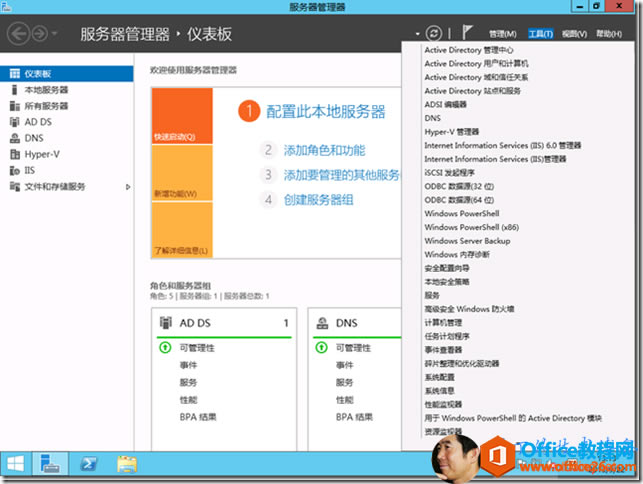The width and height of the screenshot is (643, 484).
Task: Open 性能监视器 from Tools menu
Action: pyautogui.click(x=443, y=404)
